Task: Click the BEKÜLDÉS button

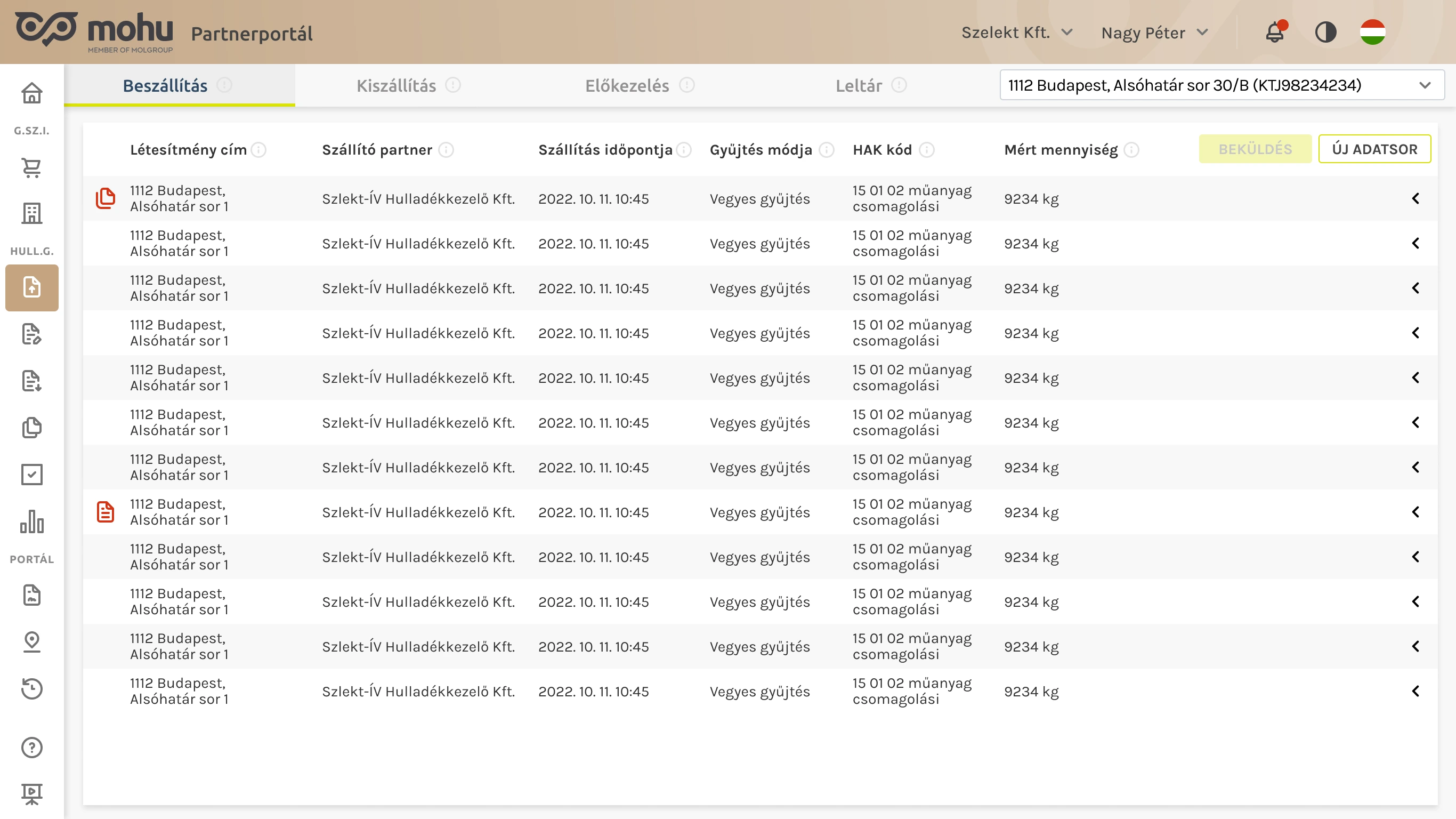Action: coord(1255,149)
